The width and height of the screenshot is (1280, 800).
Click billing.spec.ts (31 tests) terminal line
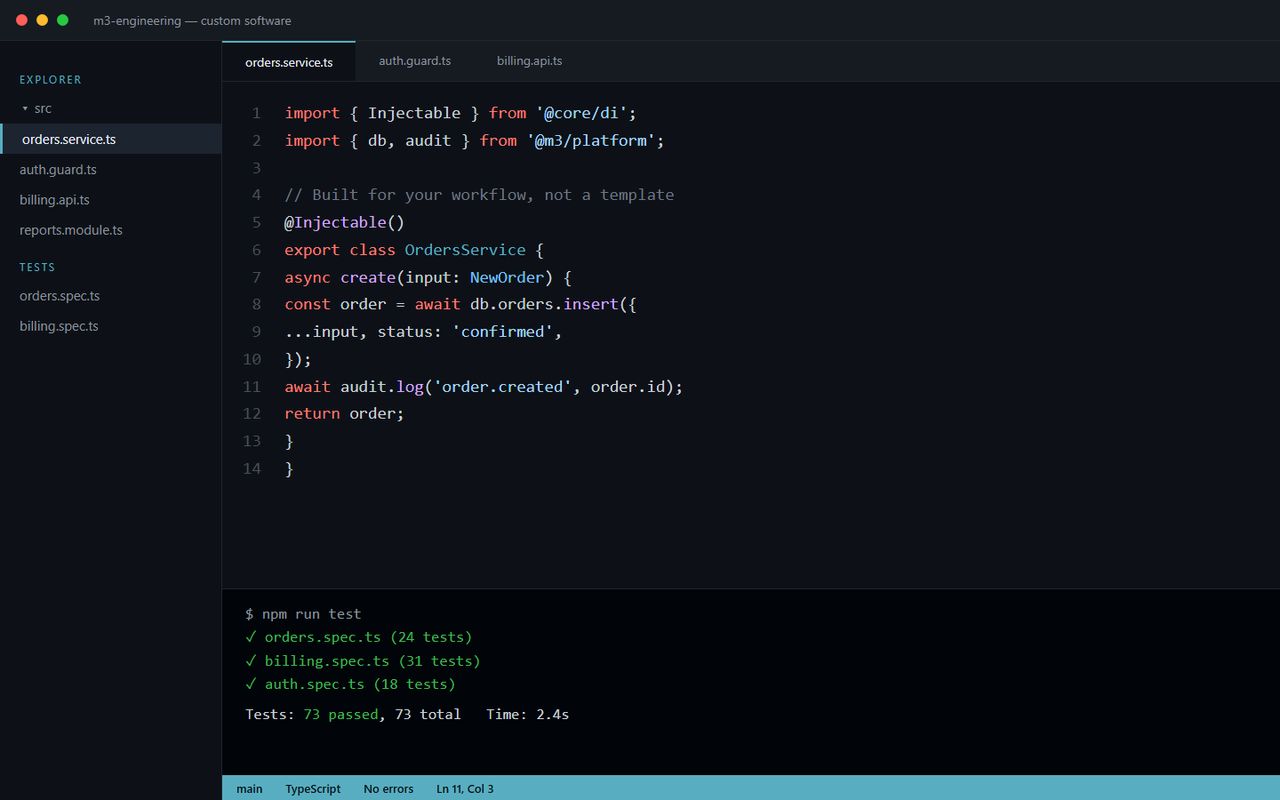point(363,661)
